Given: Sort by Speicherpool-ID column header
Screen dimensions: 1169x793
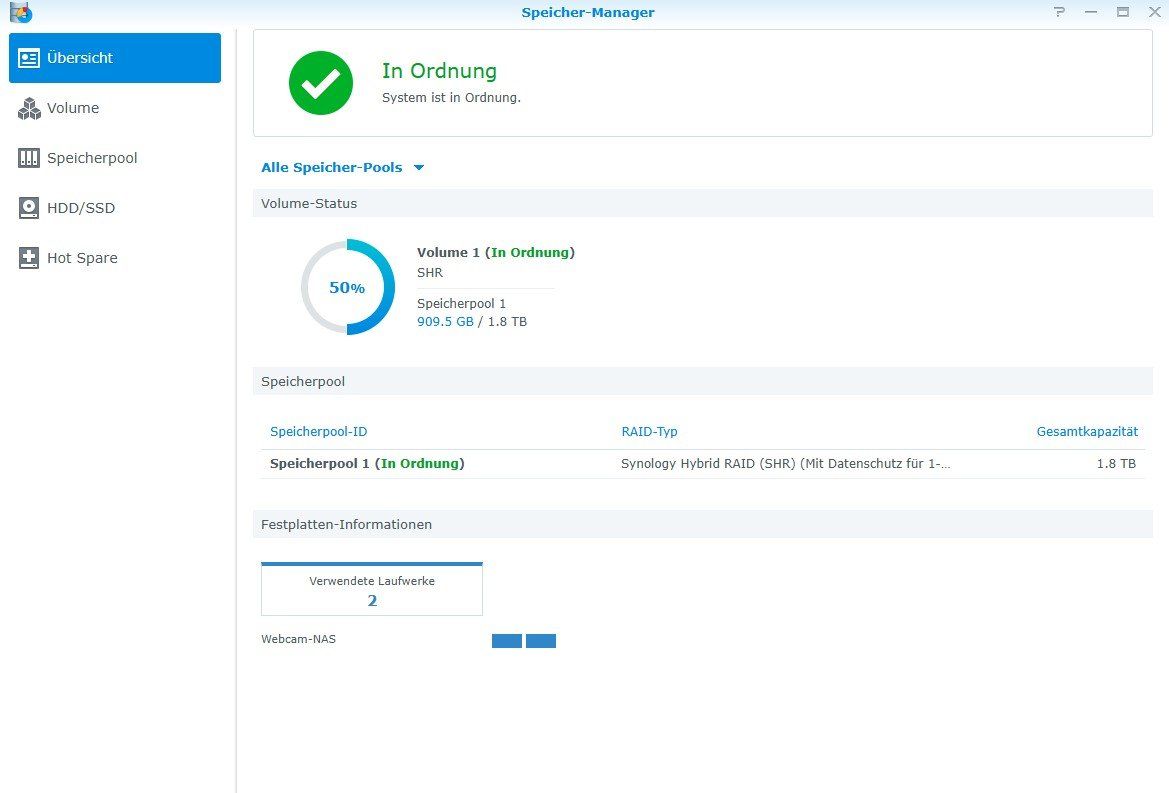Looking at the screenshot, I should click(318, 432).
